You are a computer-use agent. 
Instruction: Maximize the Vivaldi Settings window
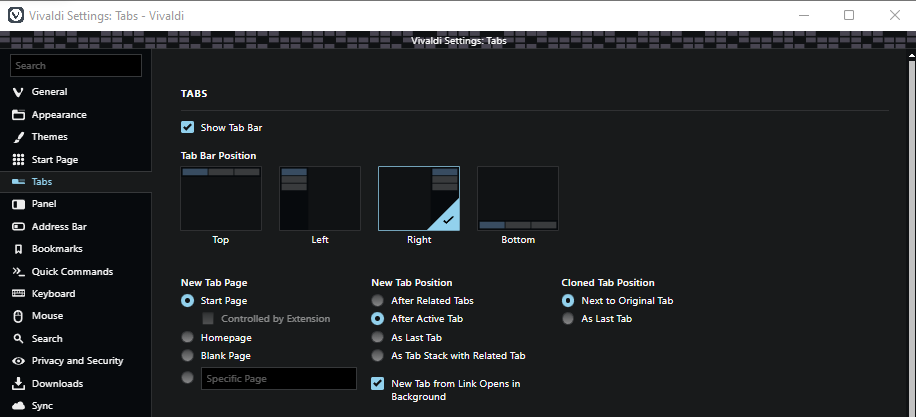pos(849,15)
